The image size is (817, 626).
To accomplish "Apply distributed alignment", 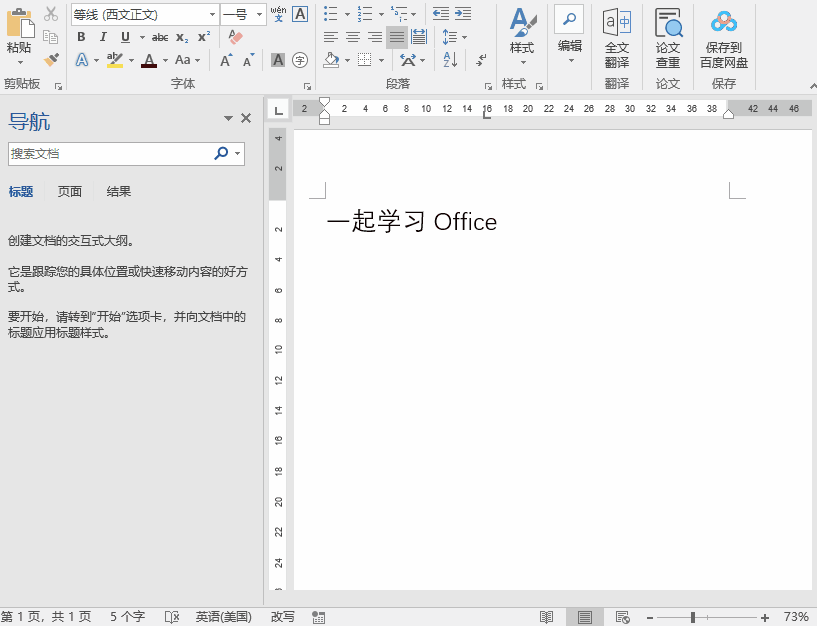I will [x=419, y=37].
